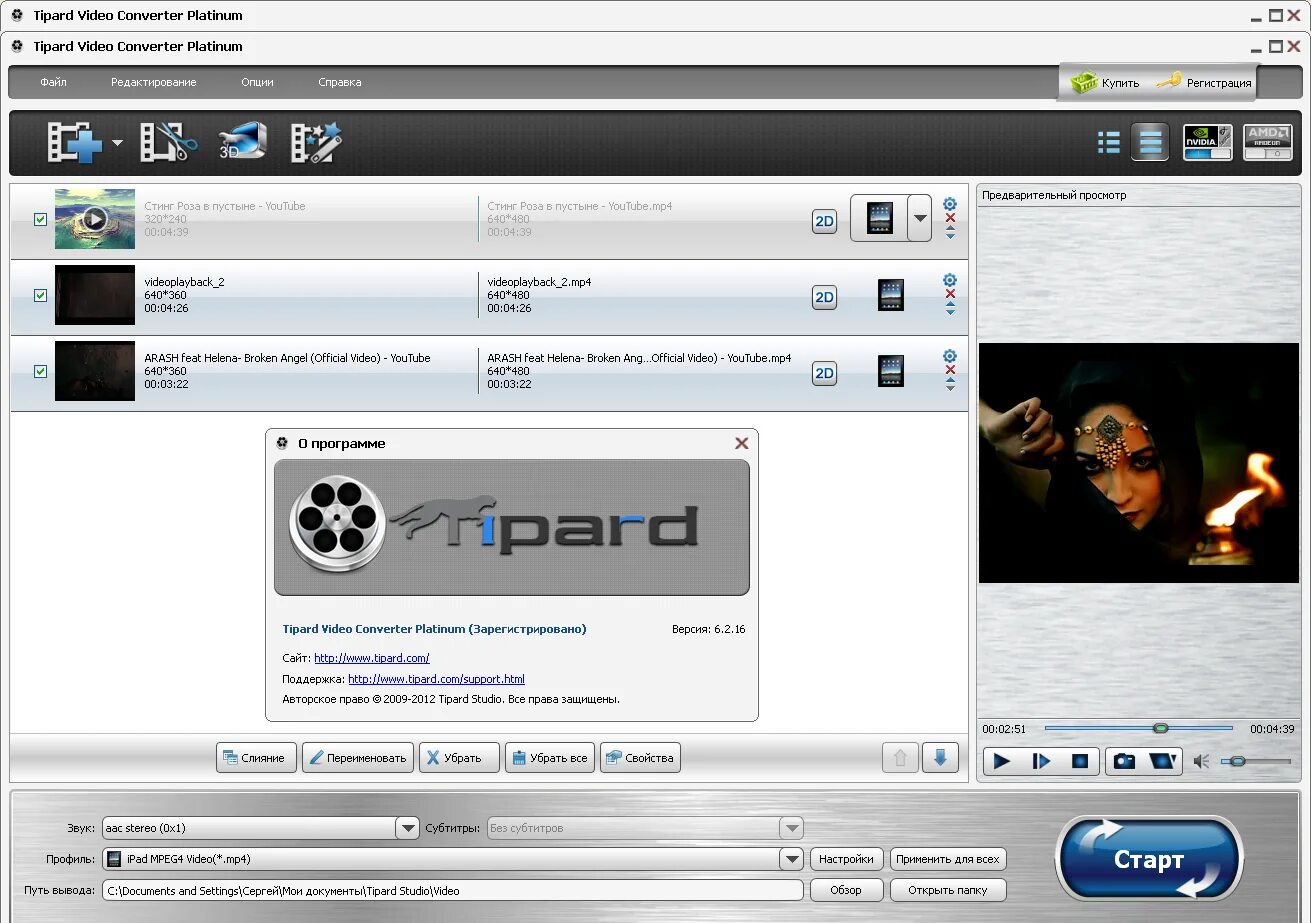The width and height of the screenshot is (1311, 923).
Task: Toggle AMD Radeon acceleration icon
Action: pyautogui.click(x=1268, y=143)
